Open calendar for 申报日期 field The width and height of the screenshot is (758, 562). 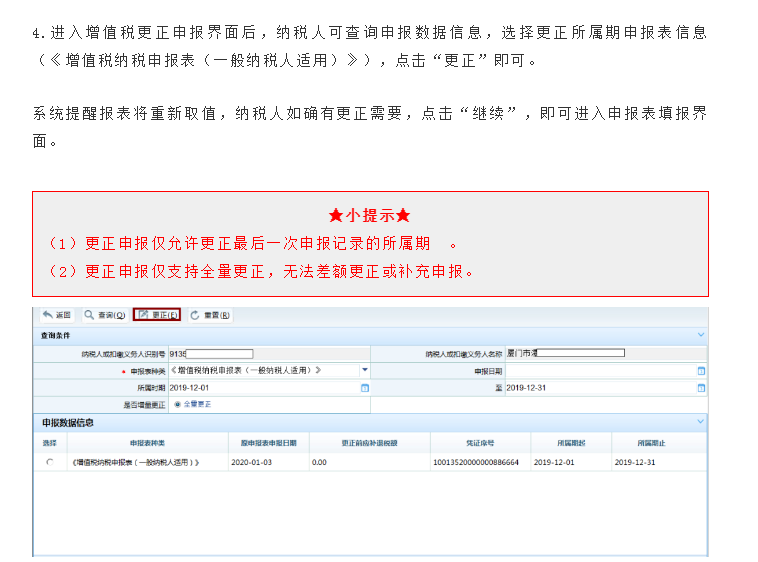pyautogui.click(x=701, y=371)
